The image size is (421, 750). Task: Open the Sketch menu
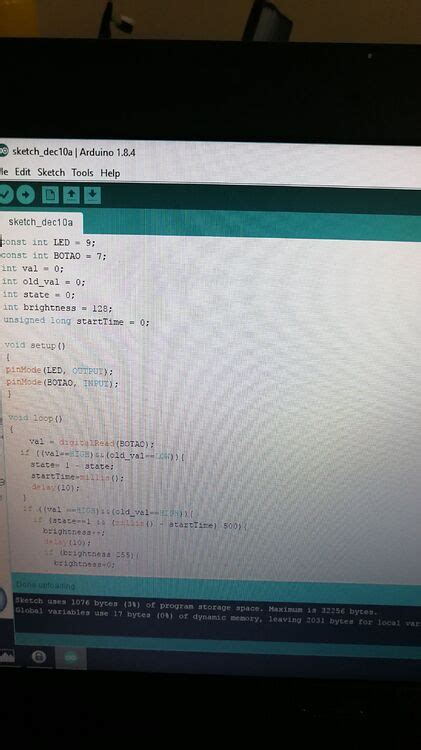[51, 172]
